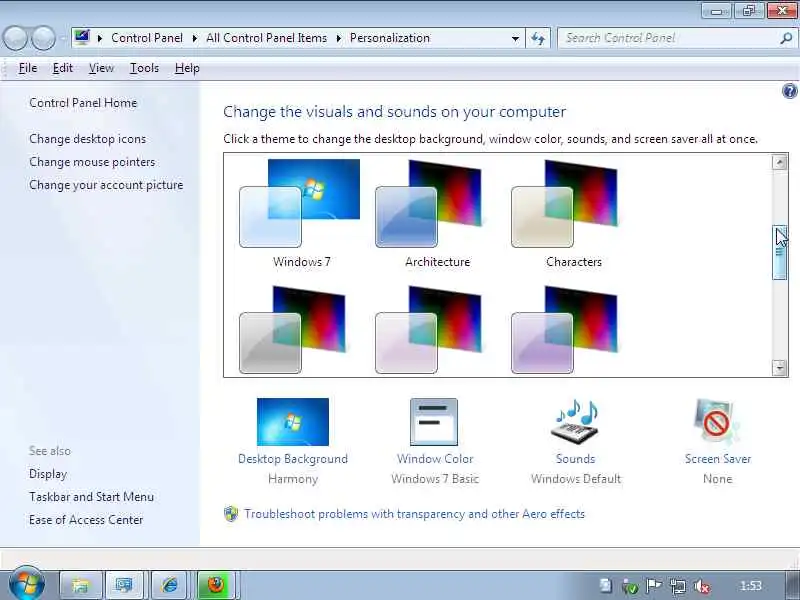Screen dimensions: 800x600
Task: Open the Tools menu
Action: point(144,68)
